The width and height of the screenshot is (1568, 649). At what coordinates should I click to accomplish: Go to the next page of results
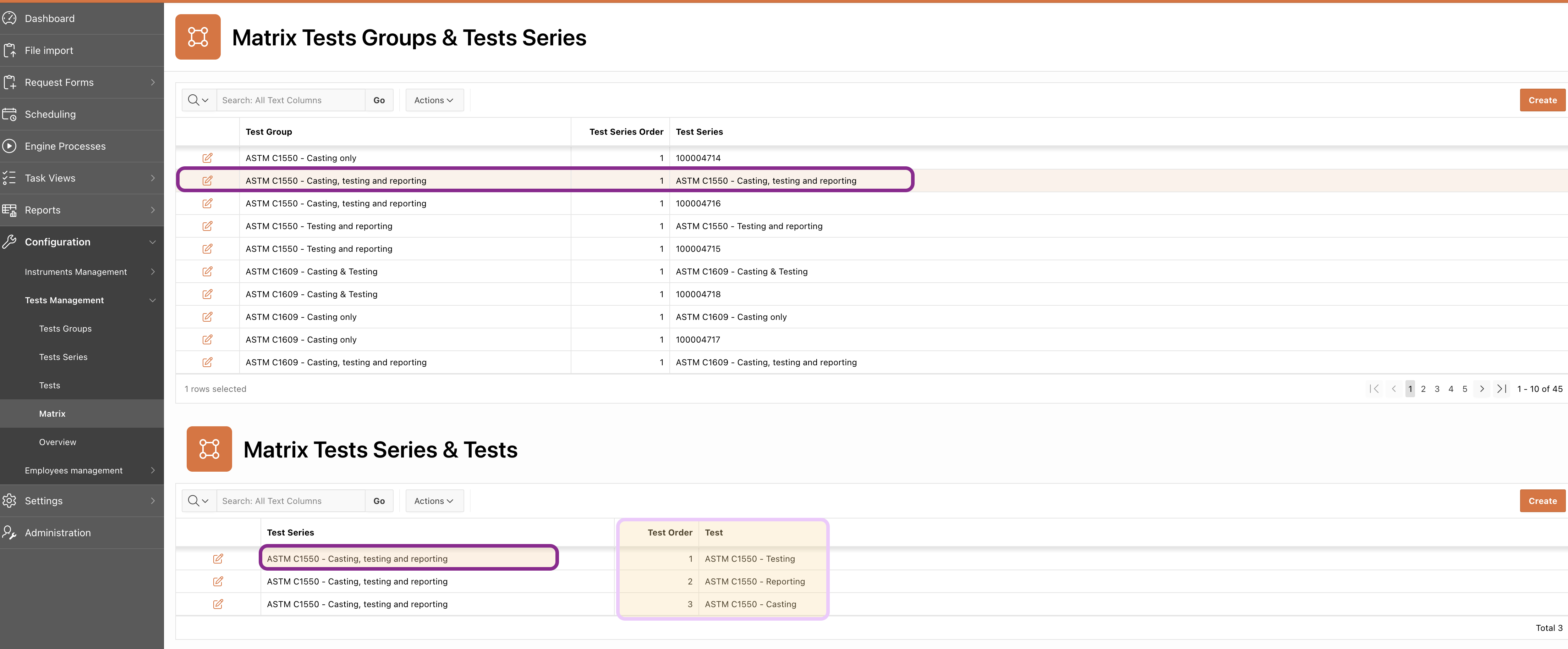(1481, 389)
